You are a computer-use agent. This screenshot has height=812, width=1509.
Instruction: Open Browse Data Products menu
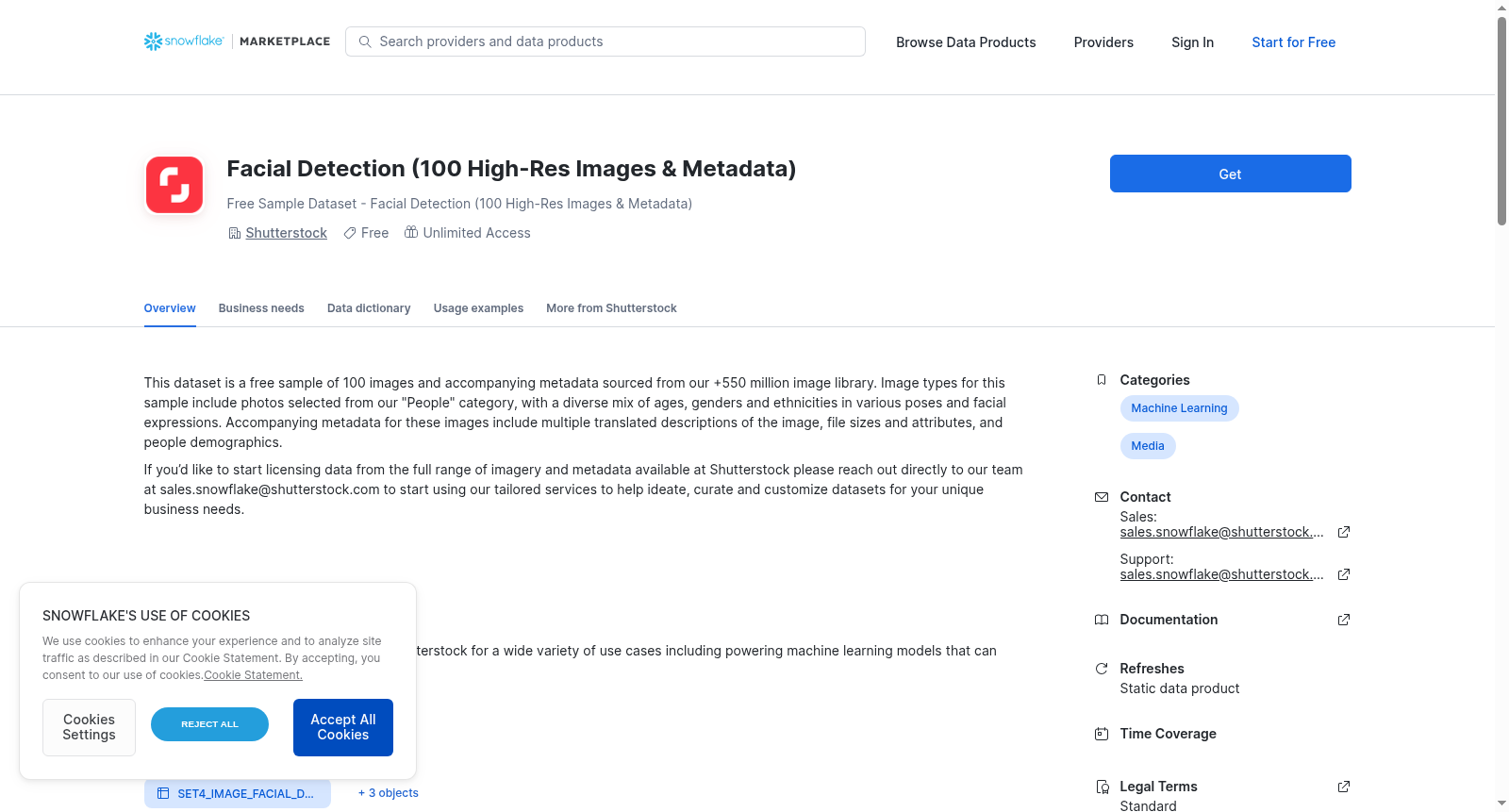click(x=966, y=42)
